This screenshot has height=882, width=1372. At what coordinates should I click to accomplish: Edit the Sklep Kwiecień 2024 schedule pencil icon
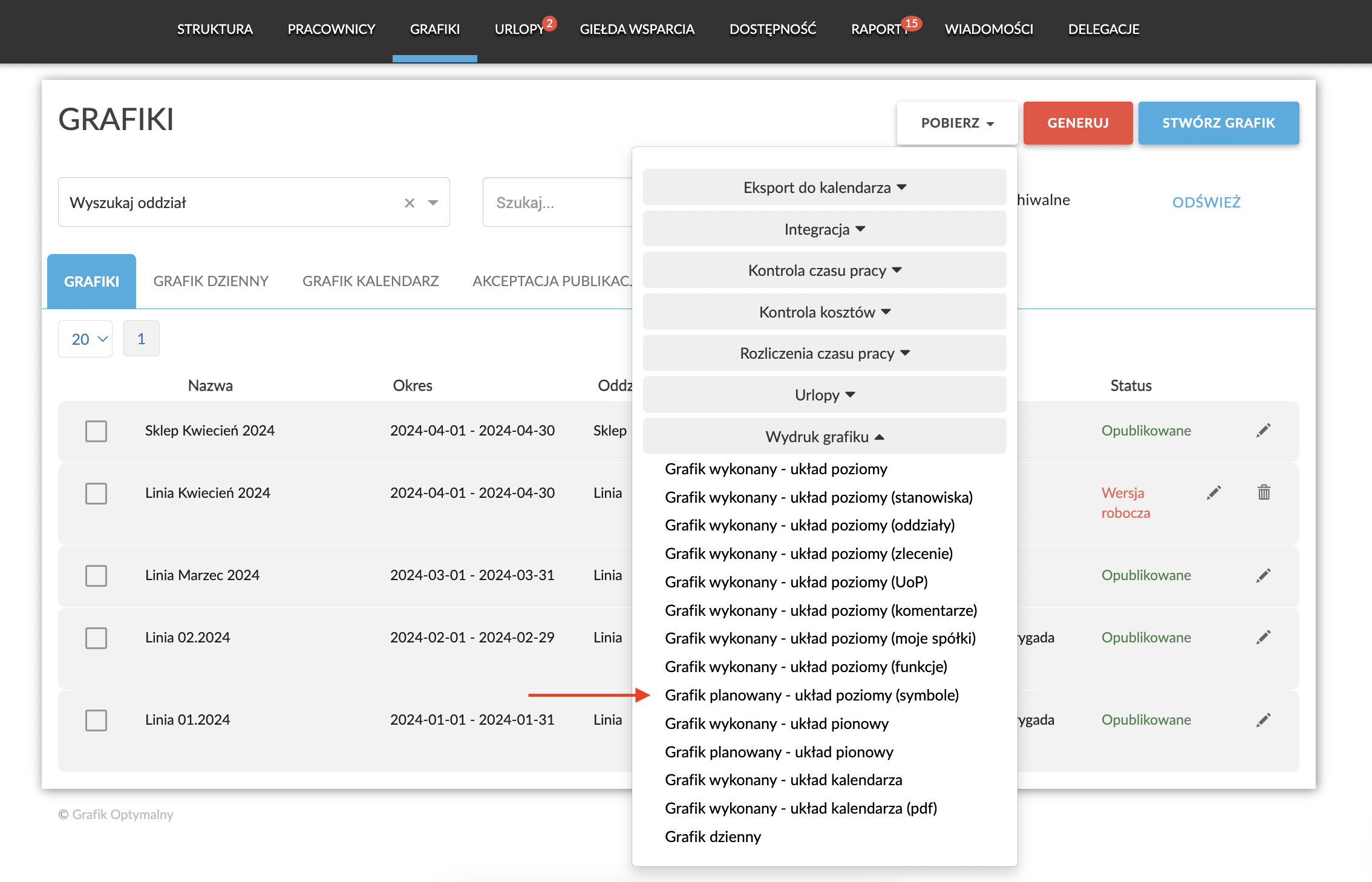[x=1263, y=431]
